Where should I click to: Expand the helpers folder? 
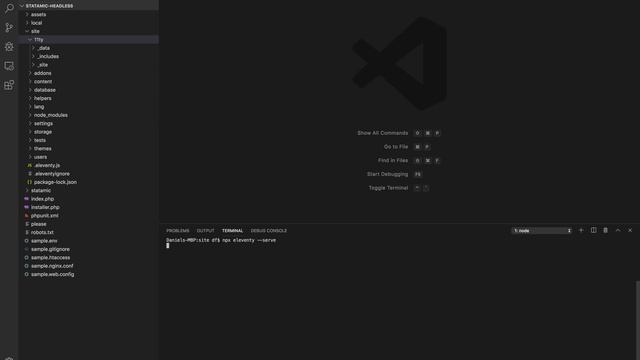click(89, 98)
